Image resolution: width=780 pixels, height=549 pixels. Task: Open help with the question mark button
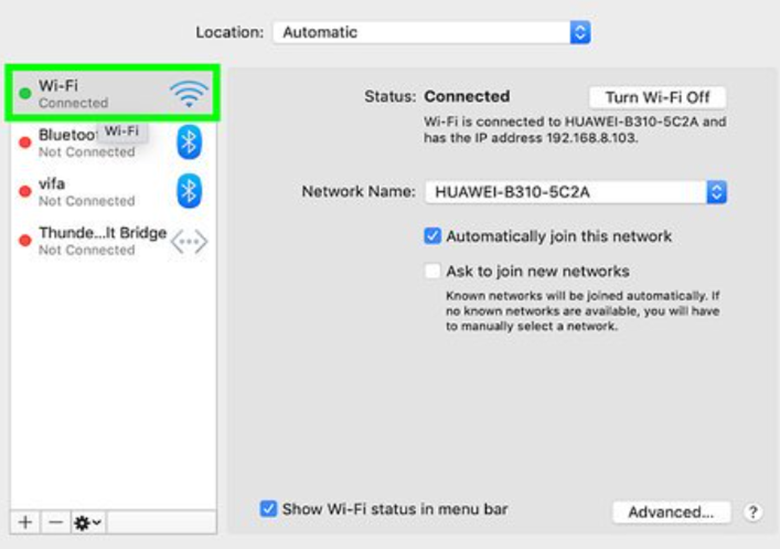pyautogui.click(x=753, y=512)
